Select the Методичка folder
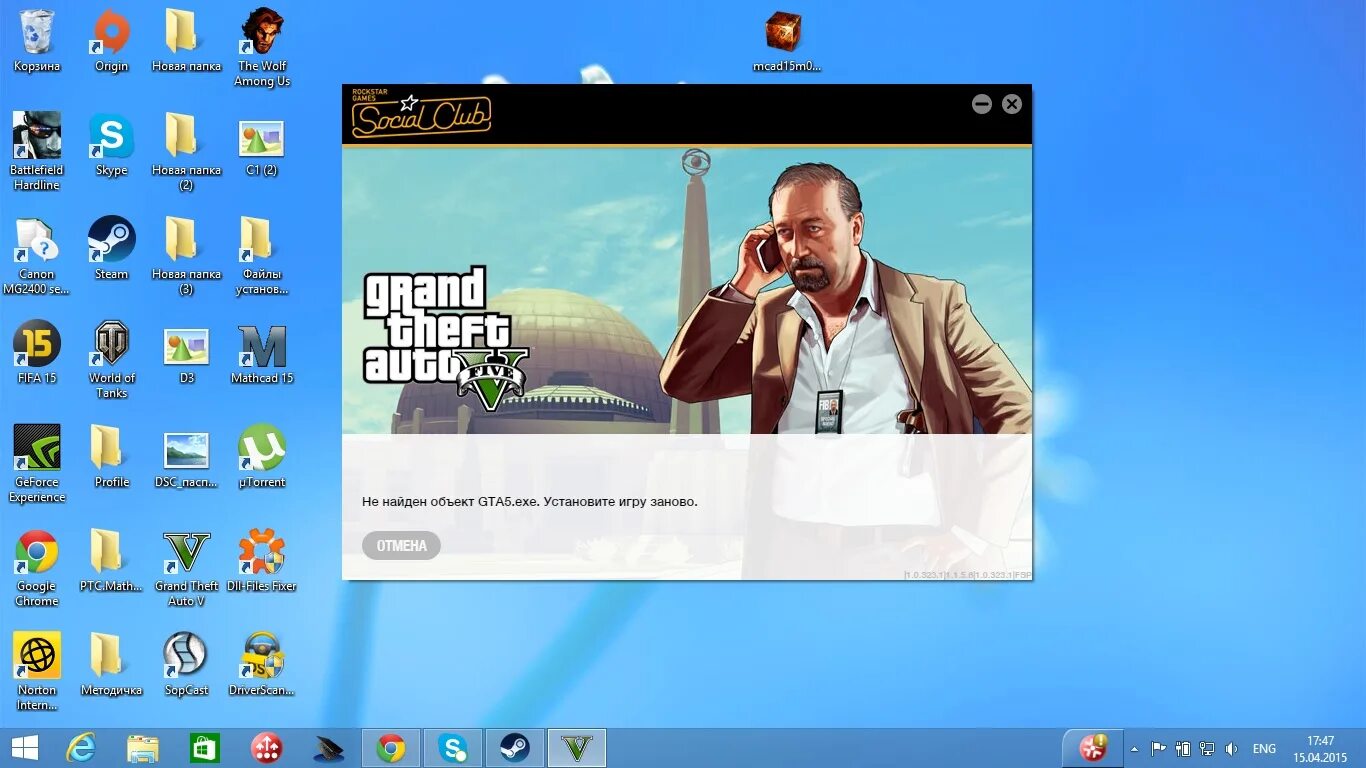1366x768 pixels. click(111, 665)
